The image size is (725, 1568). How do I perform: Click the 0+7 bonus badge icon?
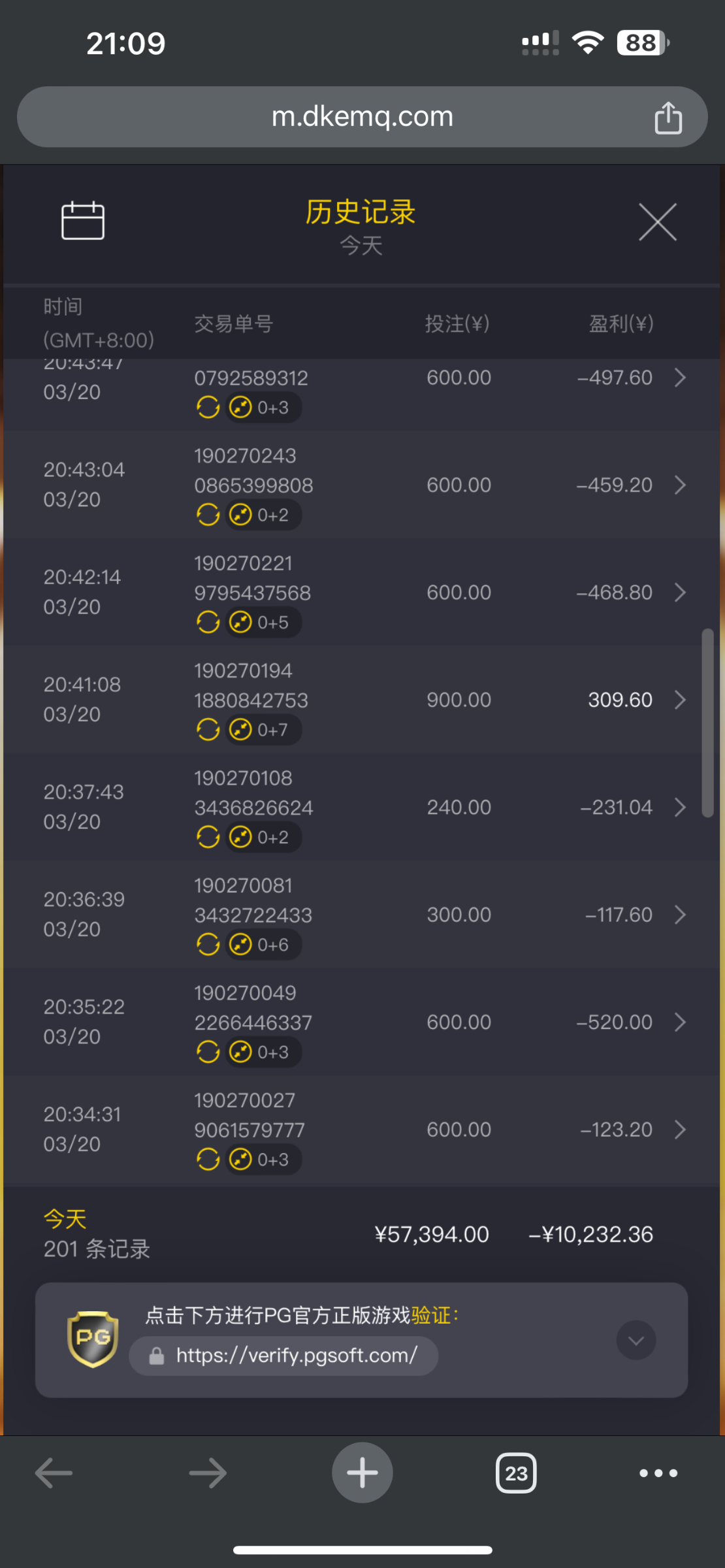click(241, 730)
